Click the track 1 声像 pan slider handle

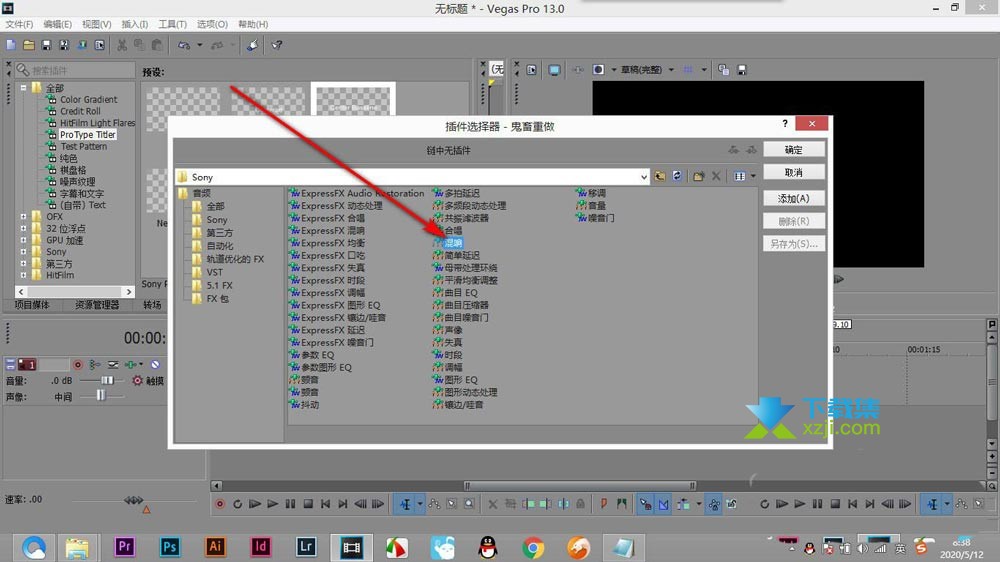tap(101, 396)
